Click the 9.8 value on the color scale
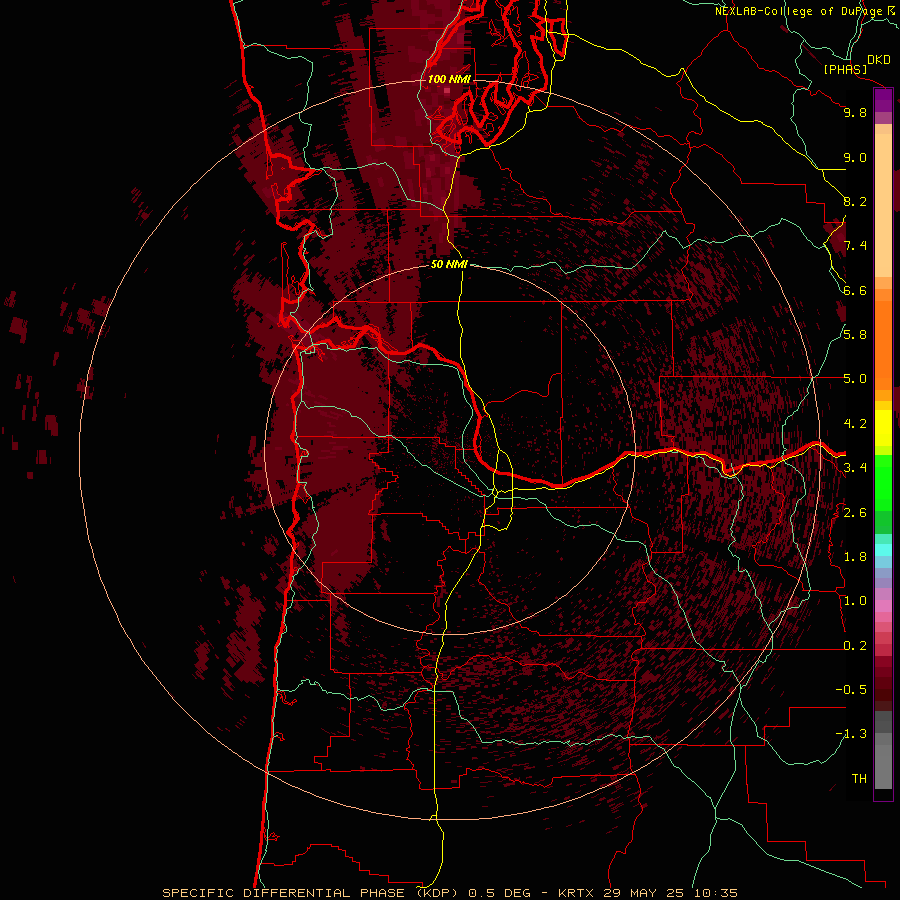900x900 pixels. click(x=855, y=112)
